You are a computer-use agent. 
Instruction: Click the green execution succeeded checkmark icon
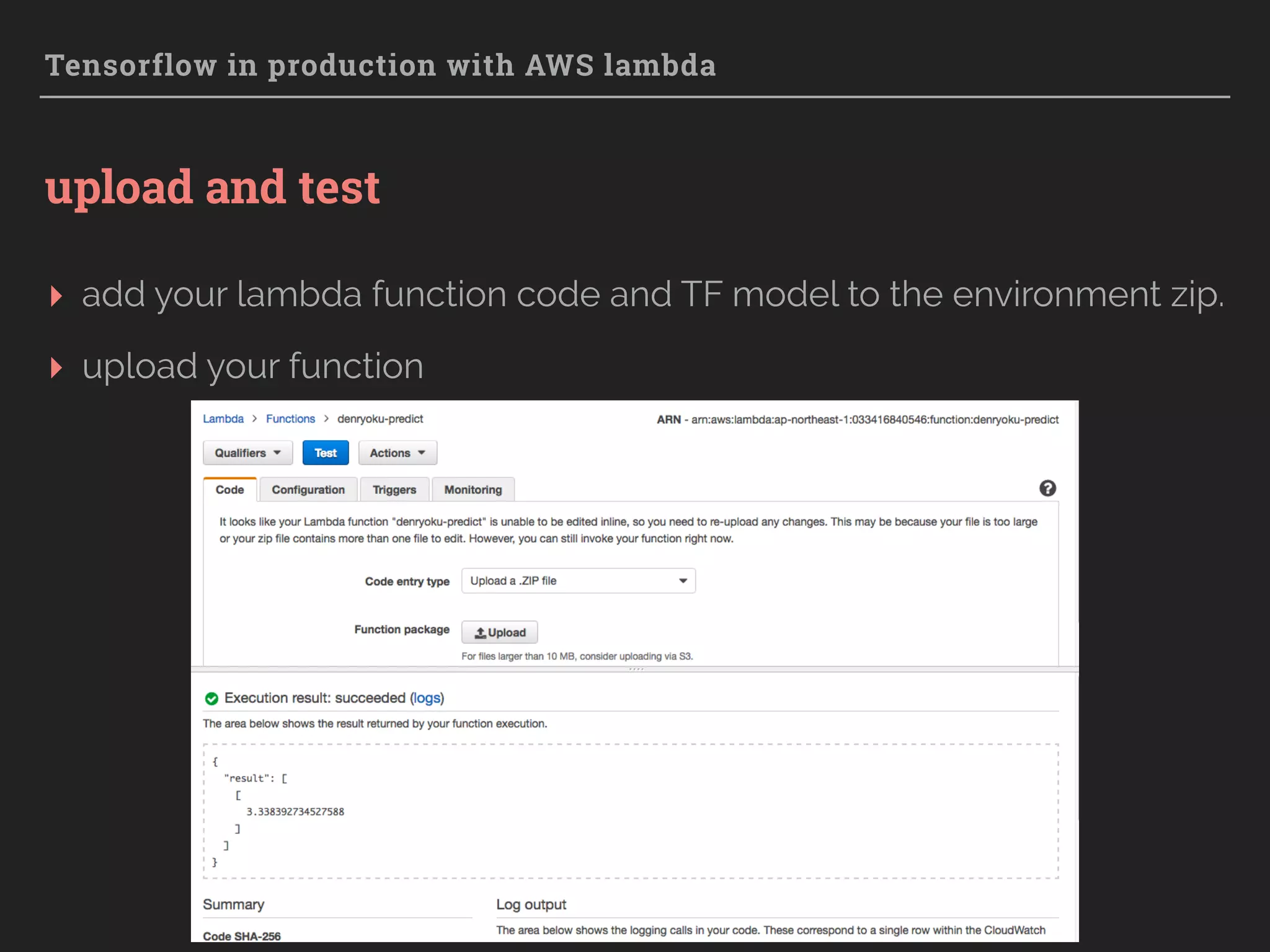pos(211,699)
